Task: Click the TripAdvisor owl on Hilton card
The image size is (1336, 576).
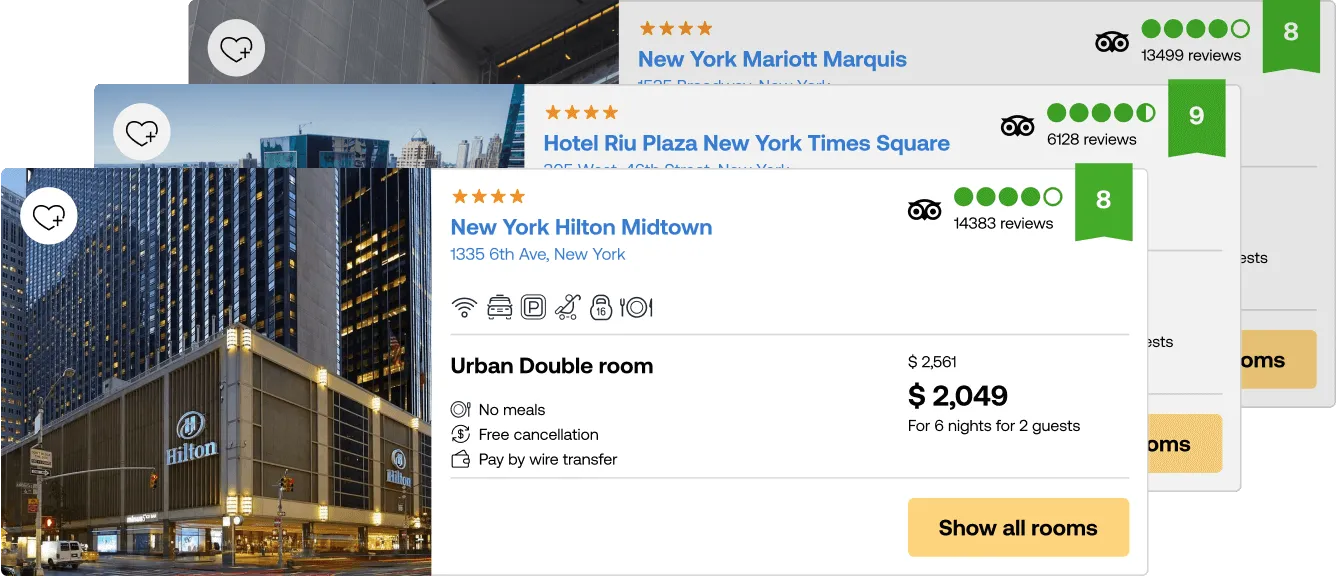Action: (925, 210)
